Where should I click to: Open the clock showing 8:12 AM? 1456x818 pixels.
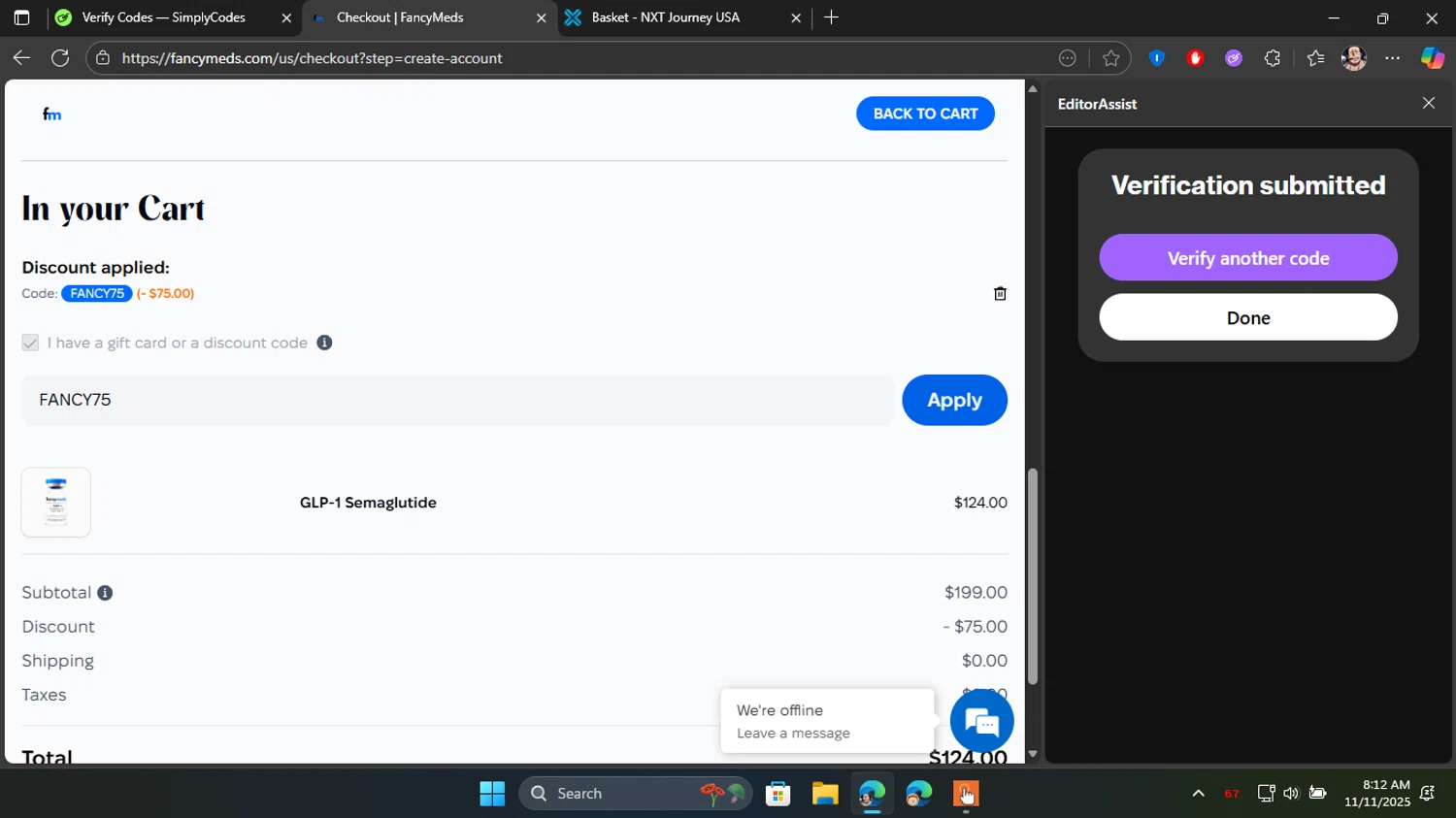1377,794
